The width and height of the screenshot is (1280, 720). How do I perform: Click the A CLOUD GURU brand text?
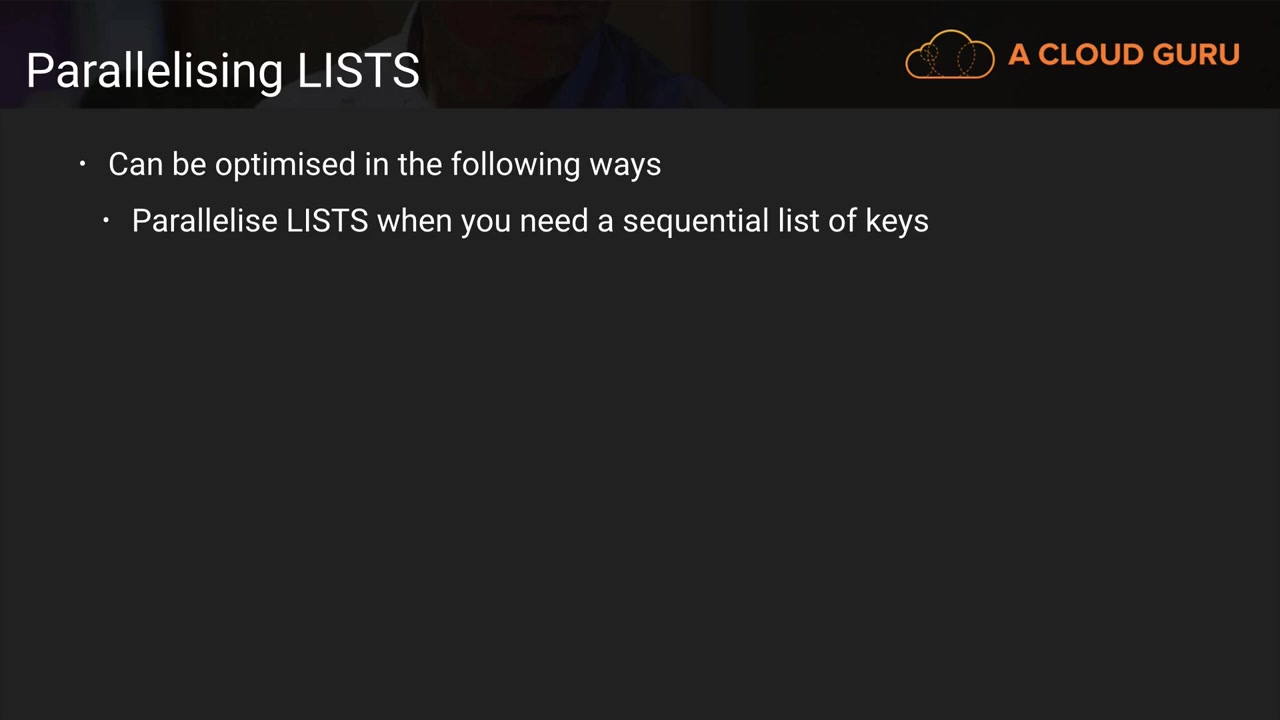(1123, 54)
